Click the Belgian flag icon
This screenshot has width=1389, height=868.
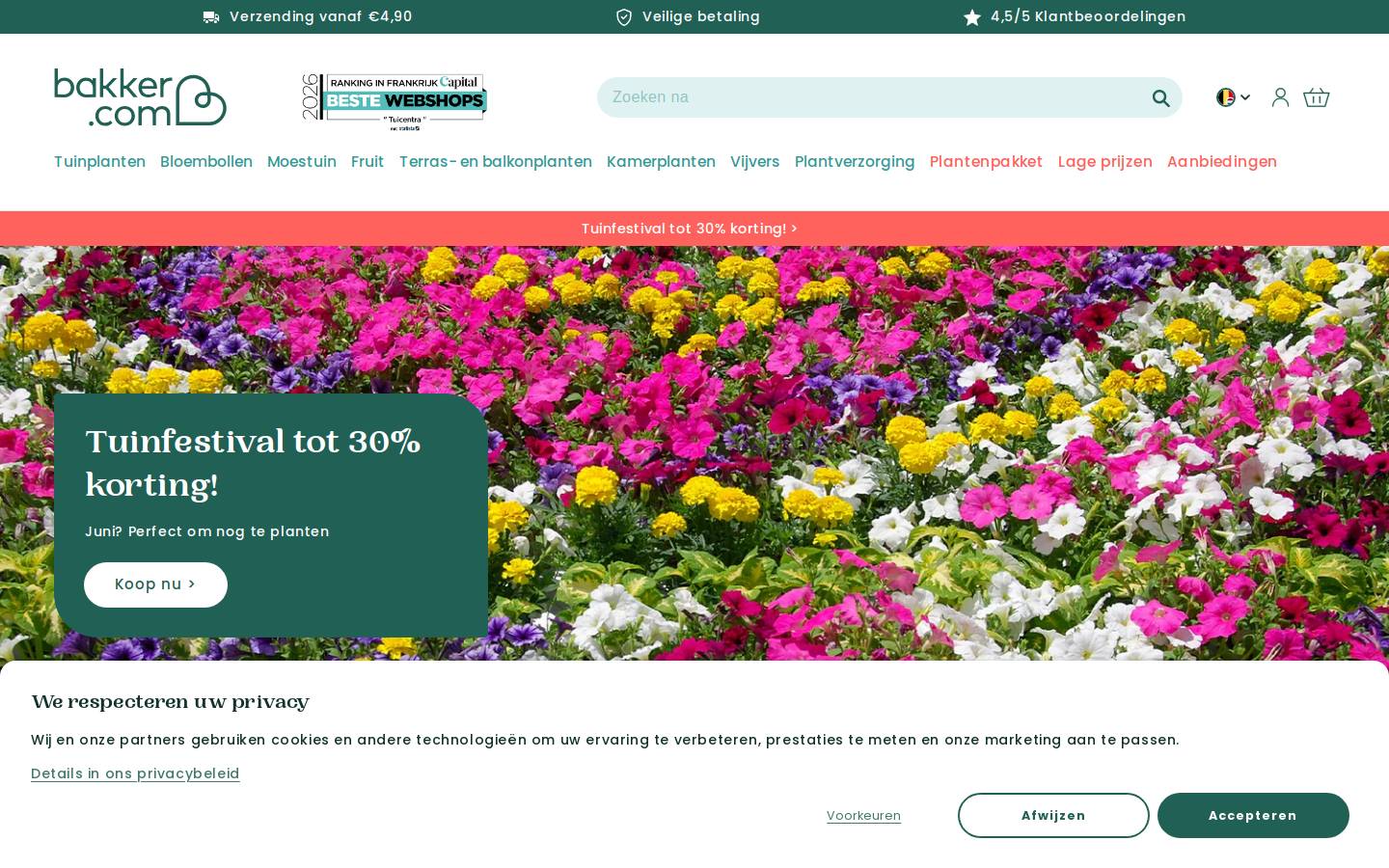click(x=1225, y=97)
